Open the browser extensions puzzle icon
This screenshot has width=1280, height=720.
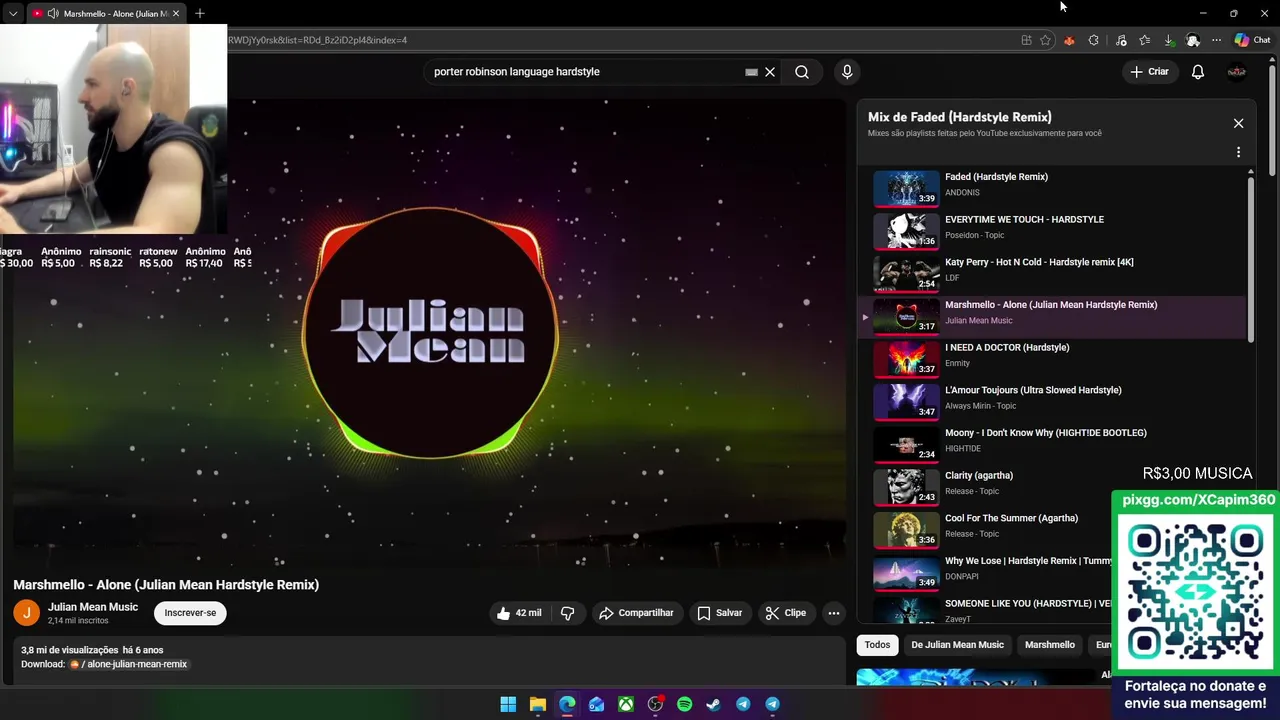pos(1093,40)
